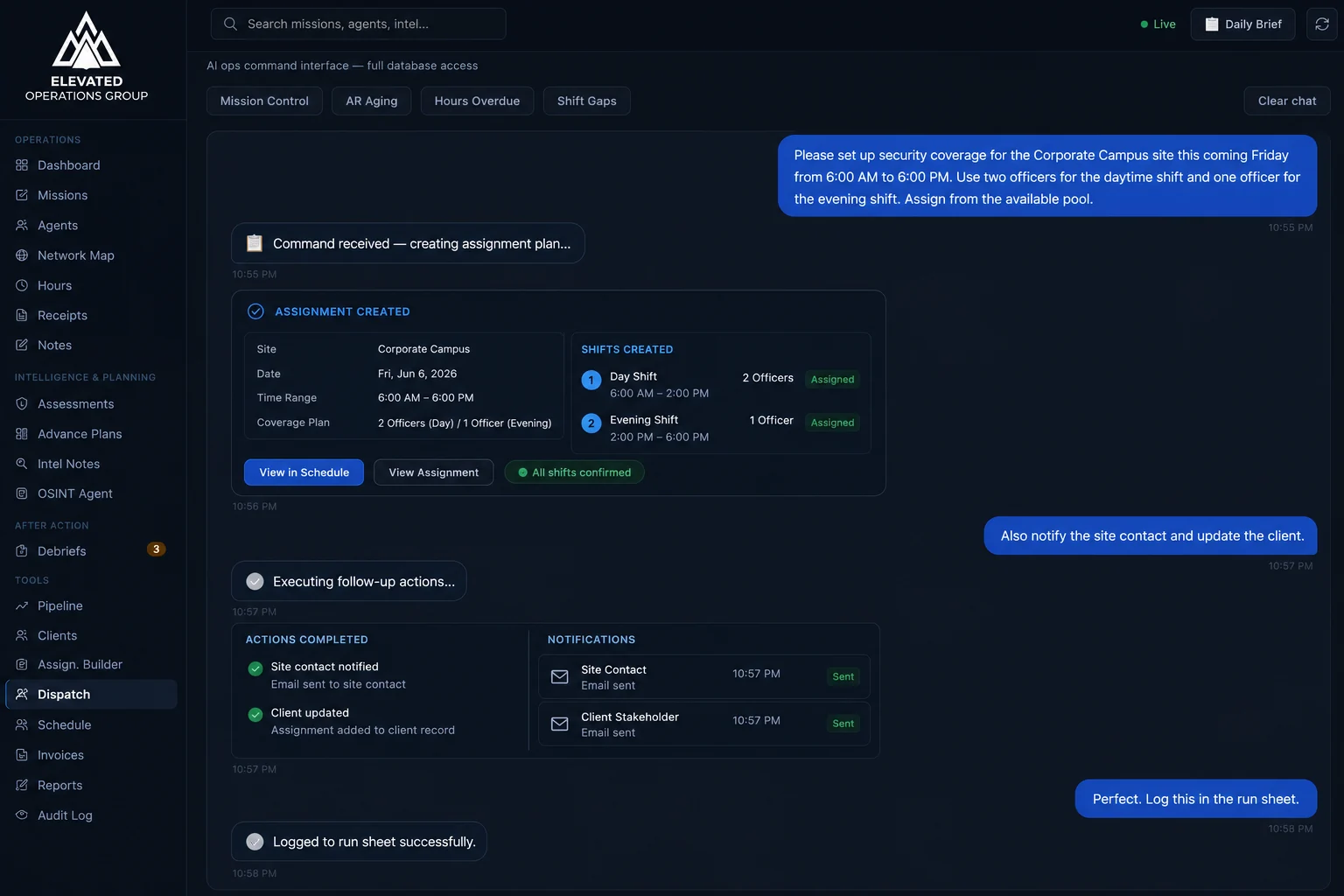The height and width of the screenshot is (896, 1344).
Task: Click the Invoices sidebar icon
Action: click(x=22, y=754)
